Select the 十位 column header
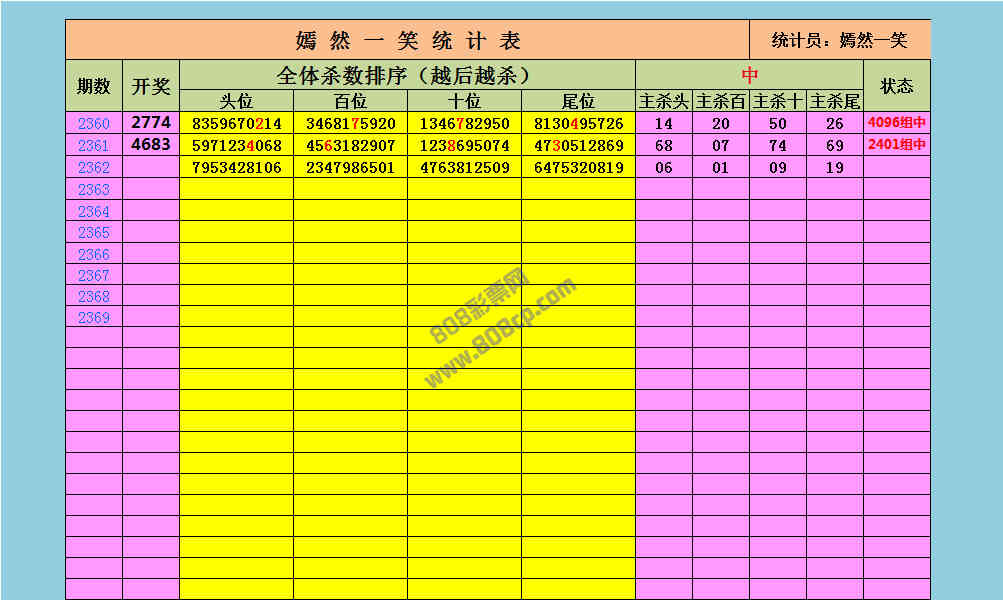Viewport: 1003px width, 600px height. tap(464, 101)
